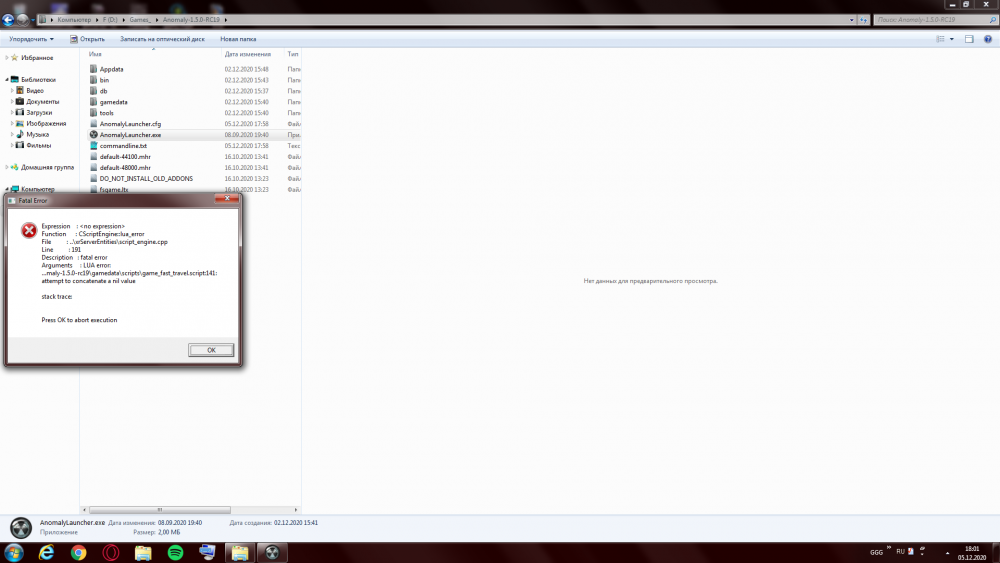Select the tools folder
The width and height of the screenshot is (1000, 563).
(107, 113)
